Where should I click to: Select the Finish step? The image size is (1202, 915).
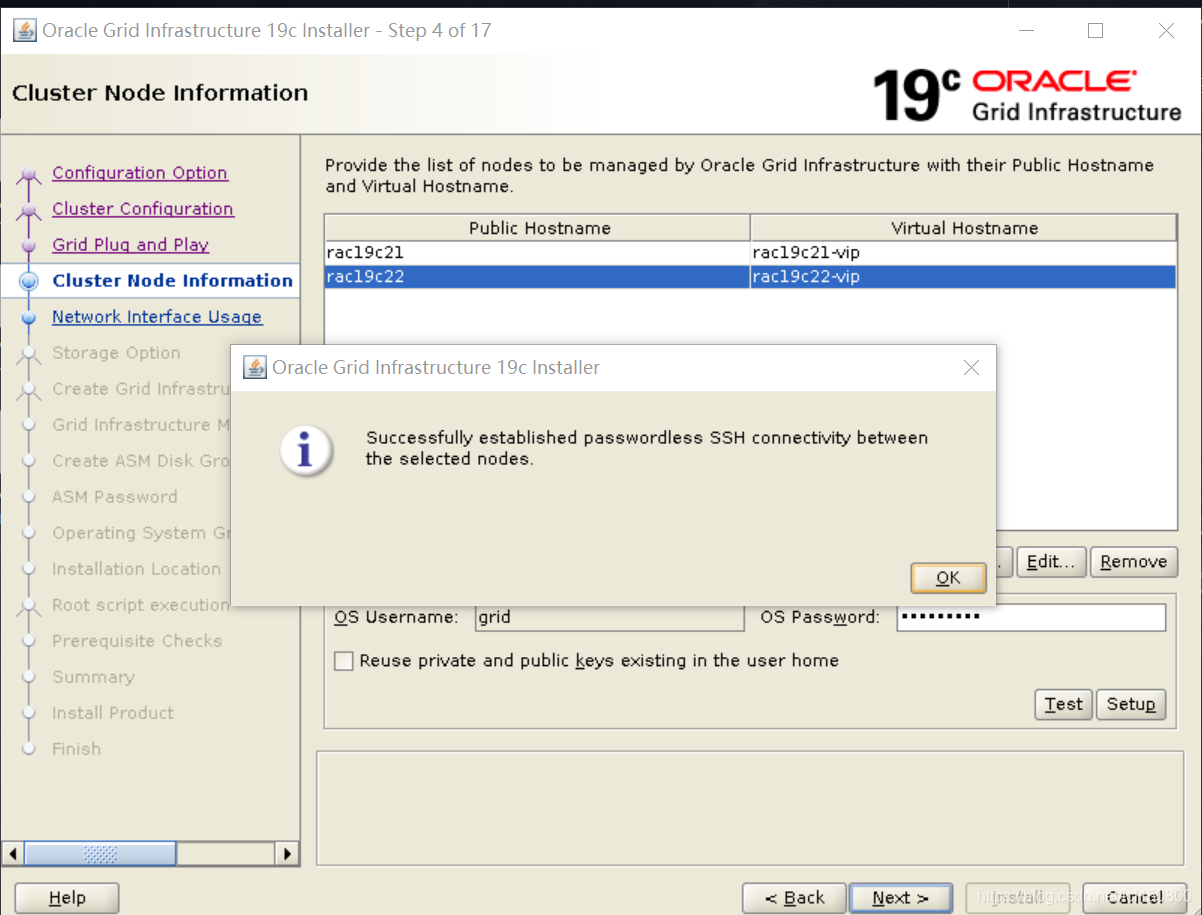76,749
